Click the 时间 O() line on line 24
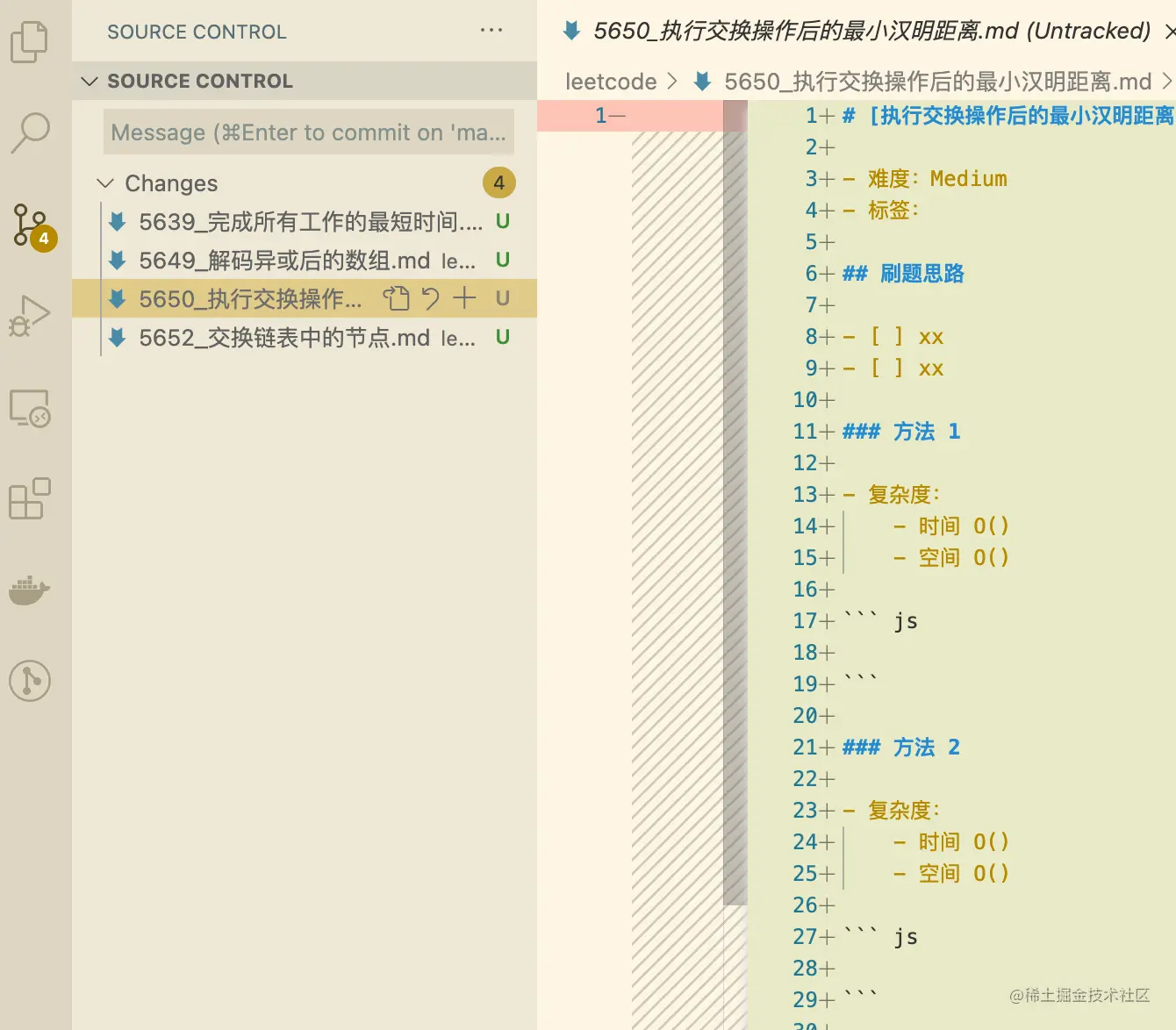This screenshot has width=1176, height=1030. (x=951, y=842)
